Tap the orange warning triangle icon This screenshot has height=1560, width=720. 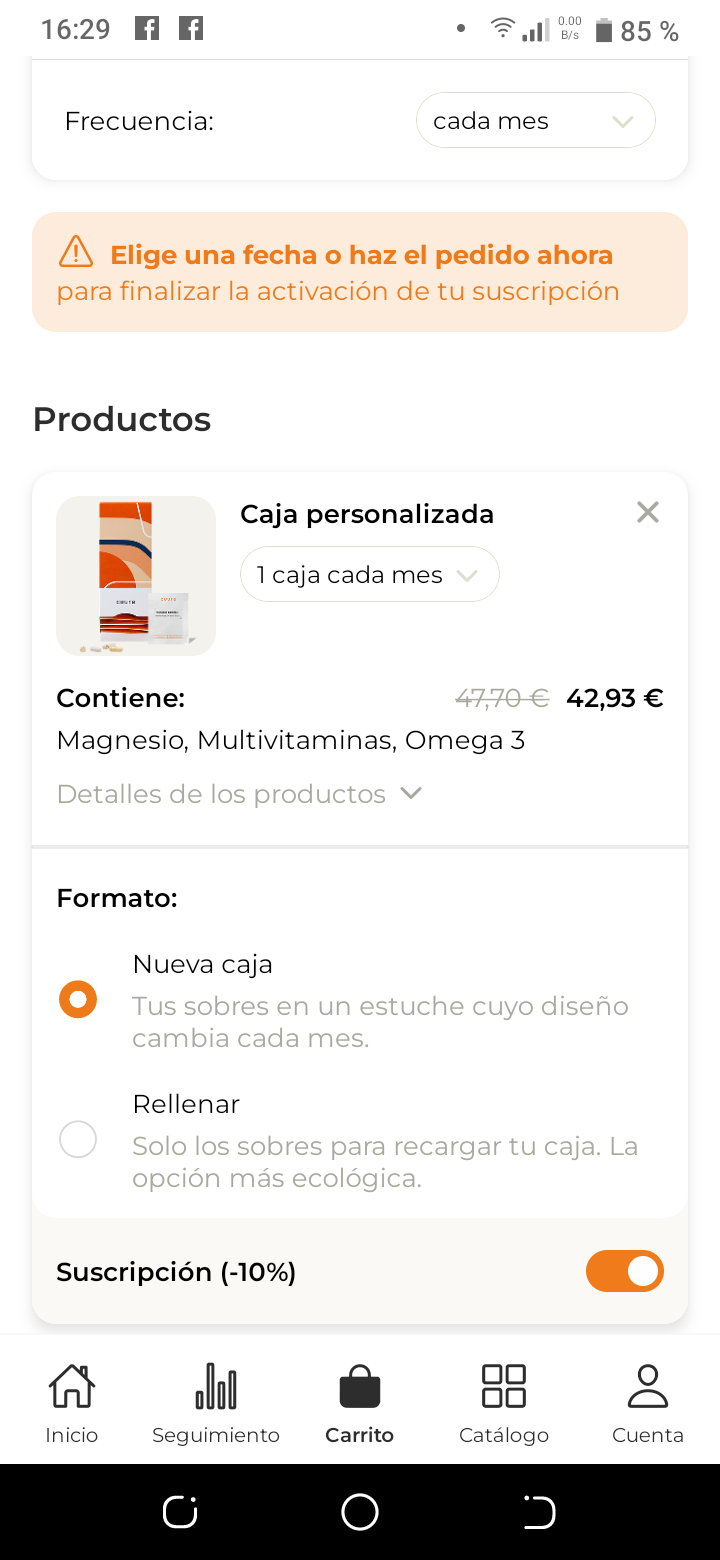76,252
